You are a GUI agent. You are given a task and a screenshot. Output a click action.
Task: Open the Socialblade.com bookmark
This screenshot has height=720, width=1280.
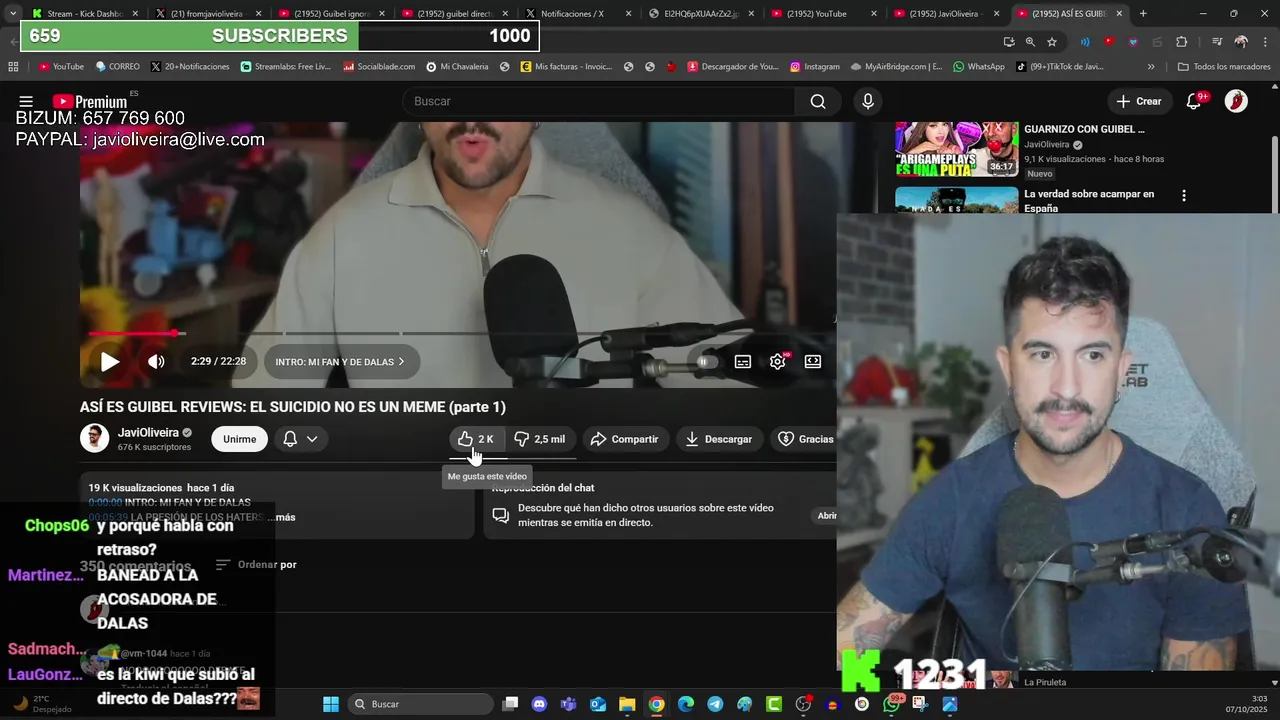click(379, 67)
